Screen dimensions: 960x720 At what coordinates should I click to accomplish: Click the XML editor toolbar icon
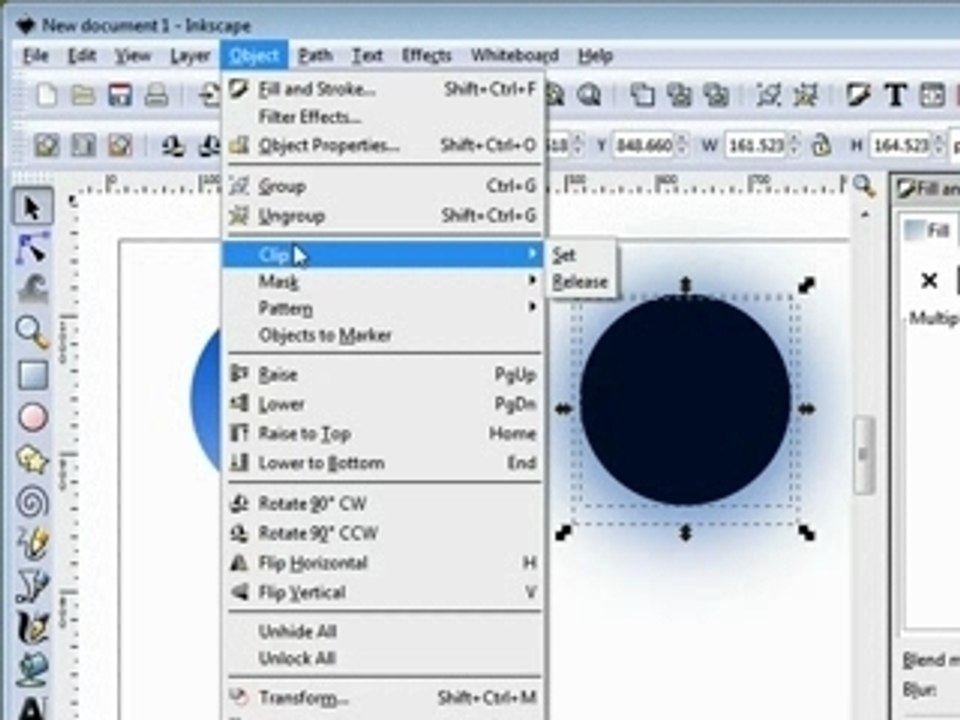click(x=932, y=96)
